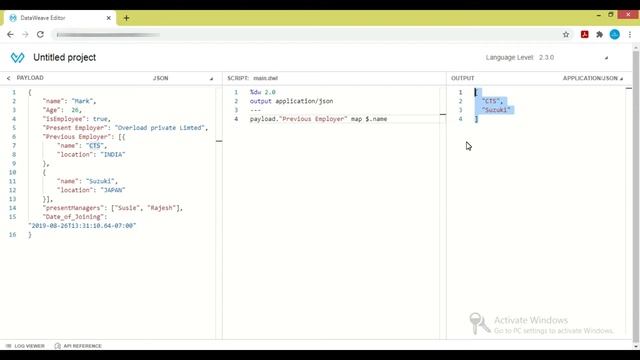Click the OUTPUT panel header
Viewport: 640px width, 360px height.
462,78
